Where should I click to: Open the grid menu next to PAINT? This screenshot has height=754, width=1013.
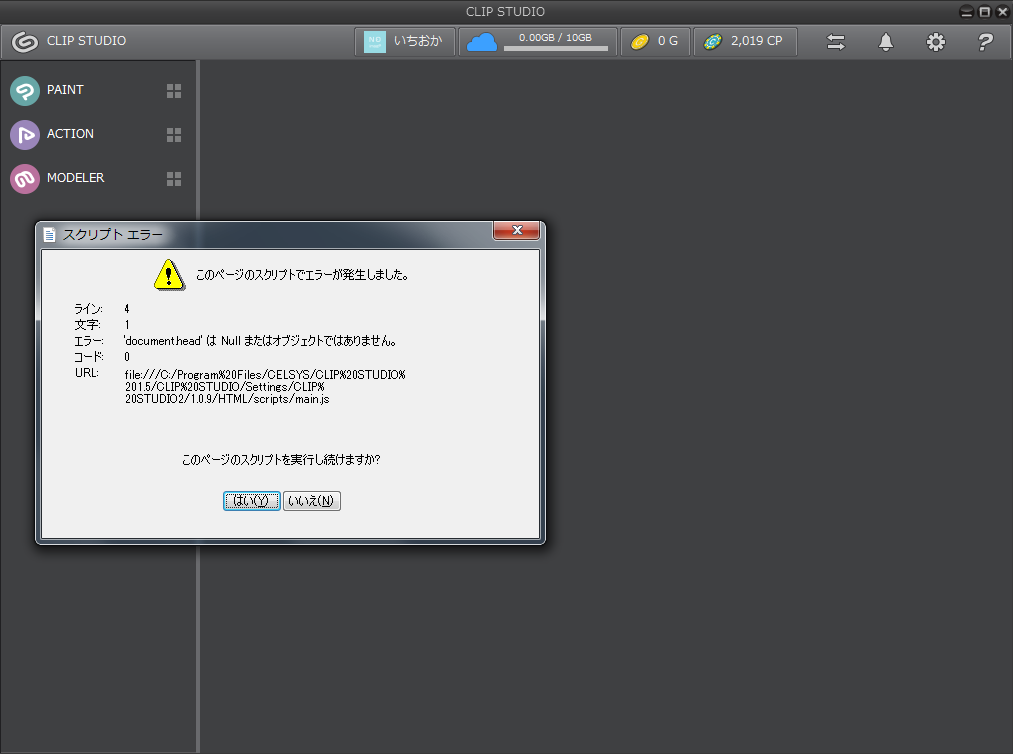pyautogui.click(x=174, y=91)
